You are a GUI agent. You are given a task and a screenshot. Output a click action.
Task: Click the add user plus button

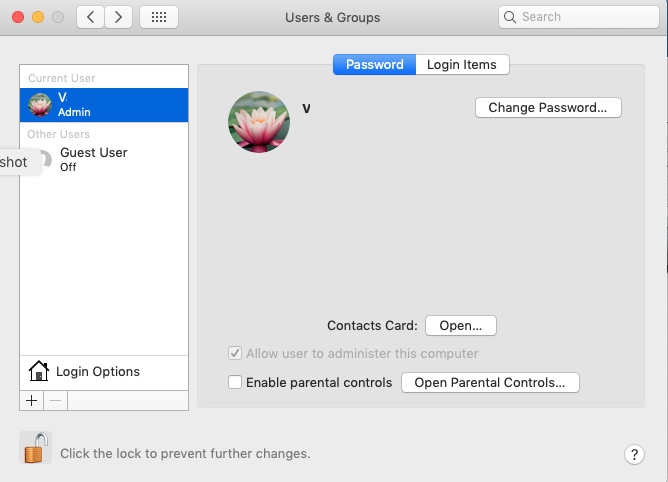pos(31,400)
